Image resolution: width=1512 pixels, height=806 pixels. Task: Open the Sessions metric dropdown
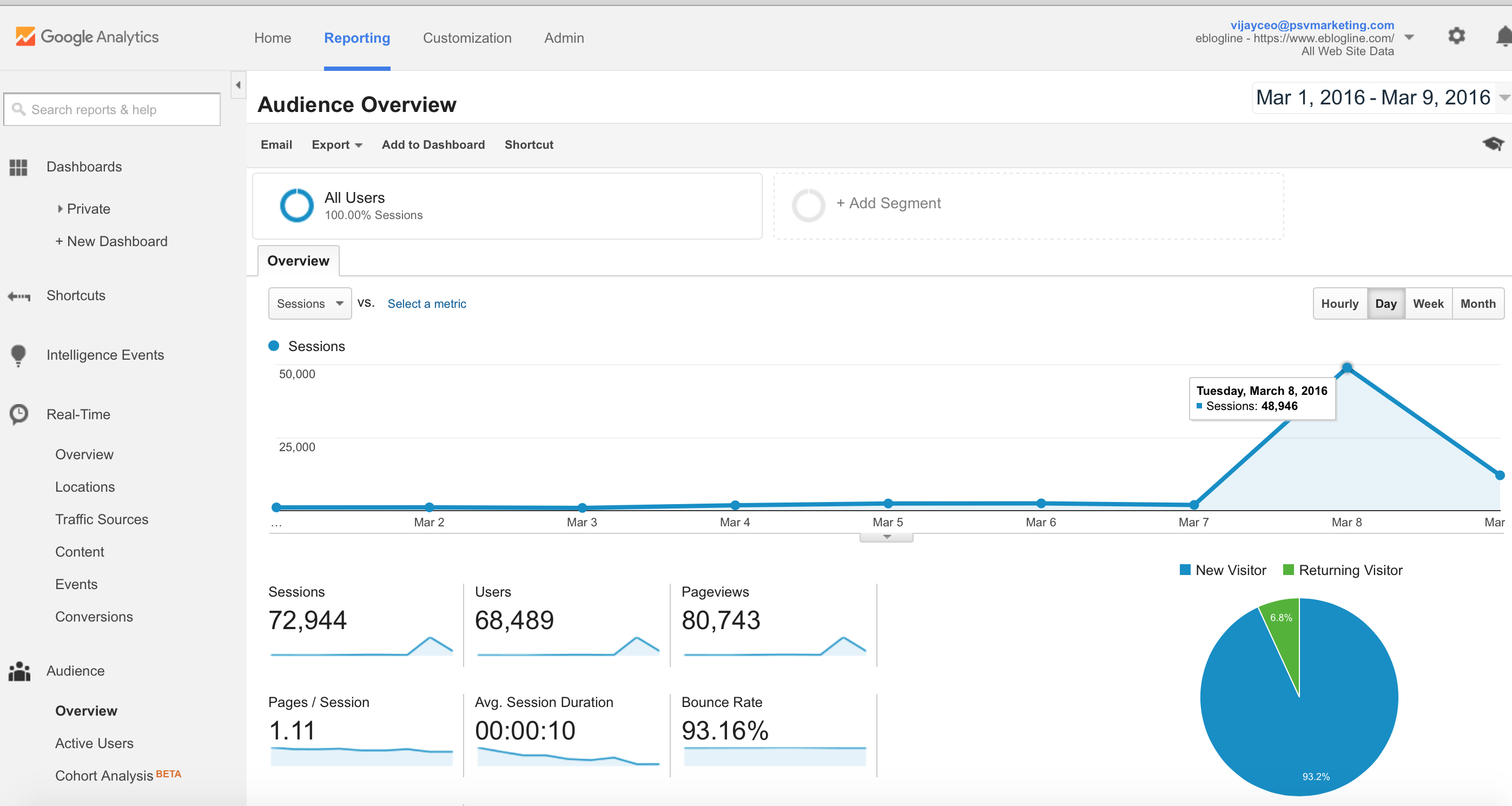click(x=309, y=303)
